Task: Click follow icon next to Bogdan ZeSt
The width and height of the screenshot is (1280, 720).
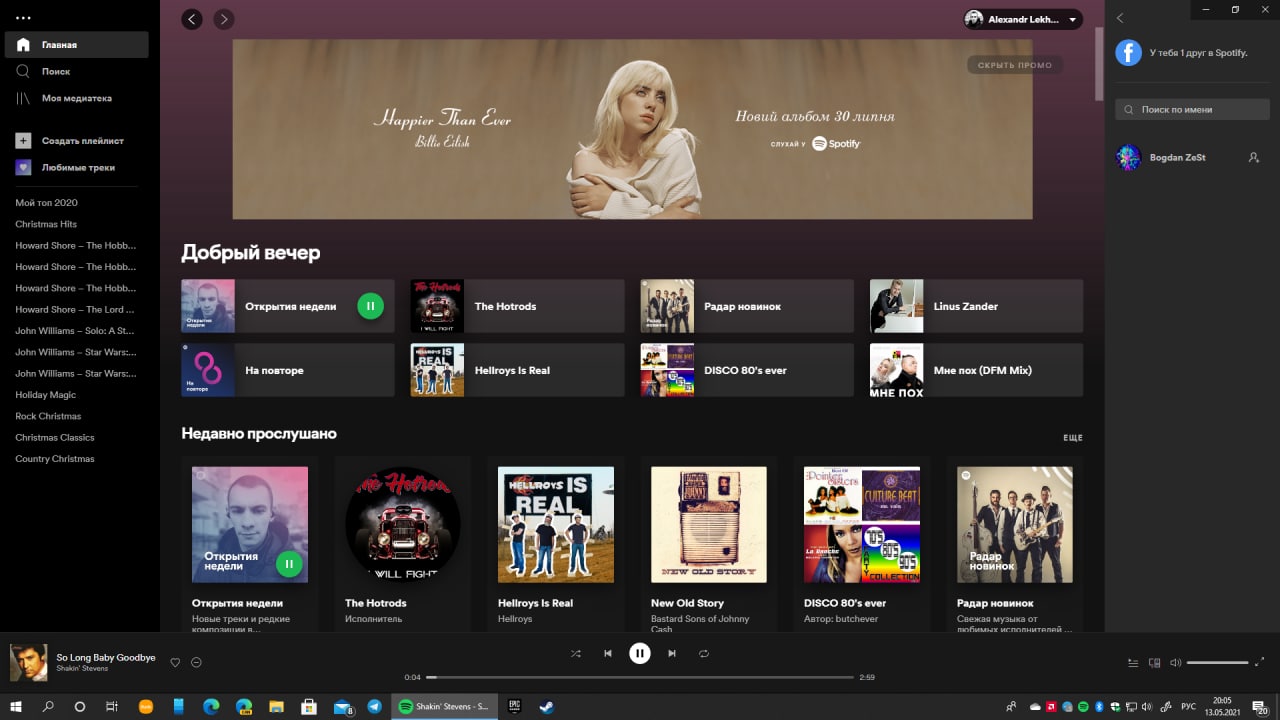Action: pos(1254,158)
